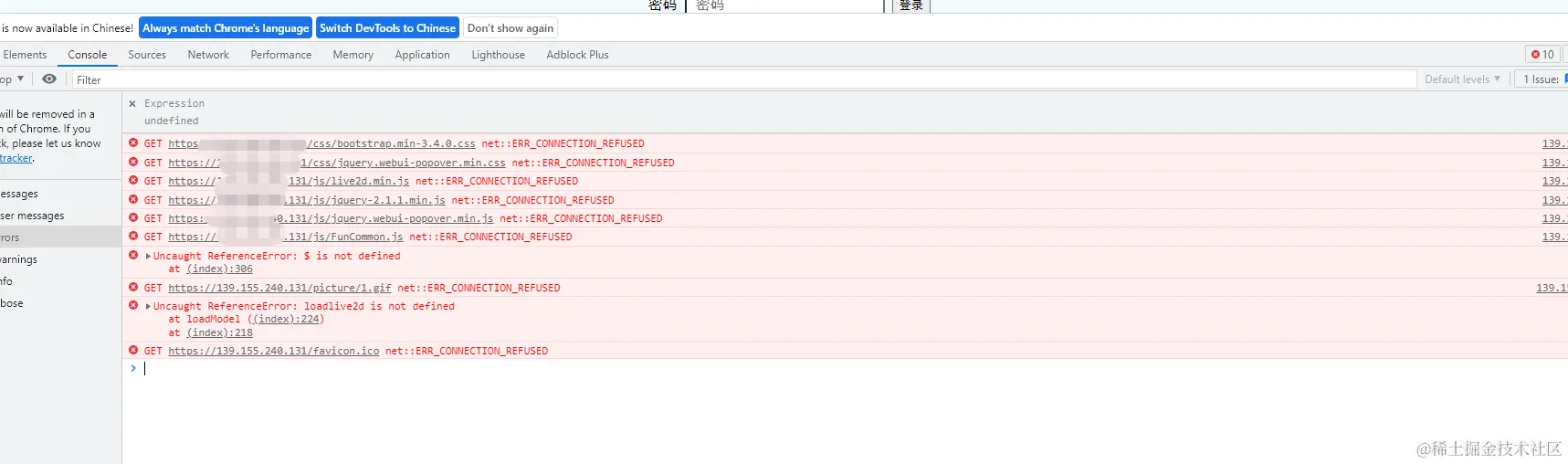Open source location link on bootstrap row
1568x464 pixels.
tap(1554, 144)
